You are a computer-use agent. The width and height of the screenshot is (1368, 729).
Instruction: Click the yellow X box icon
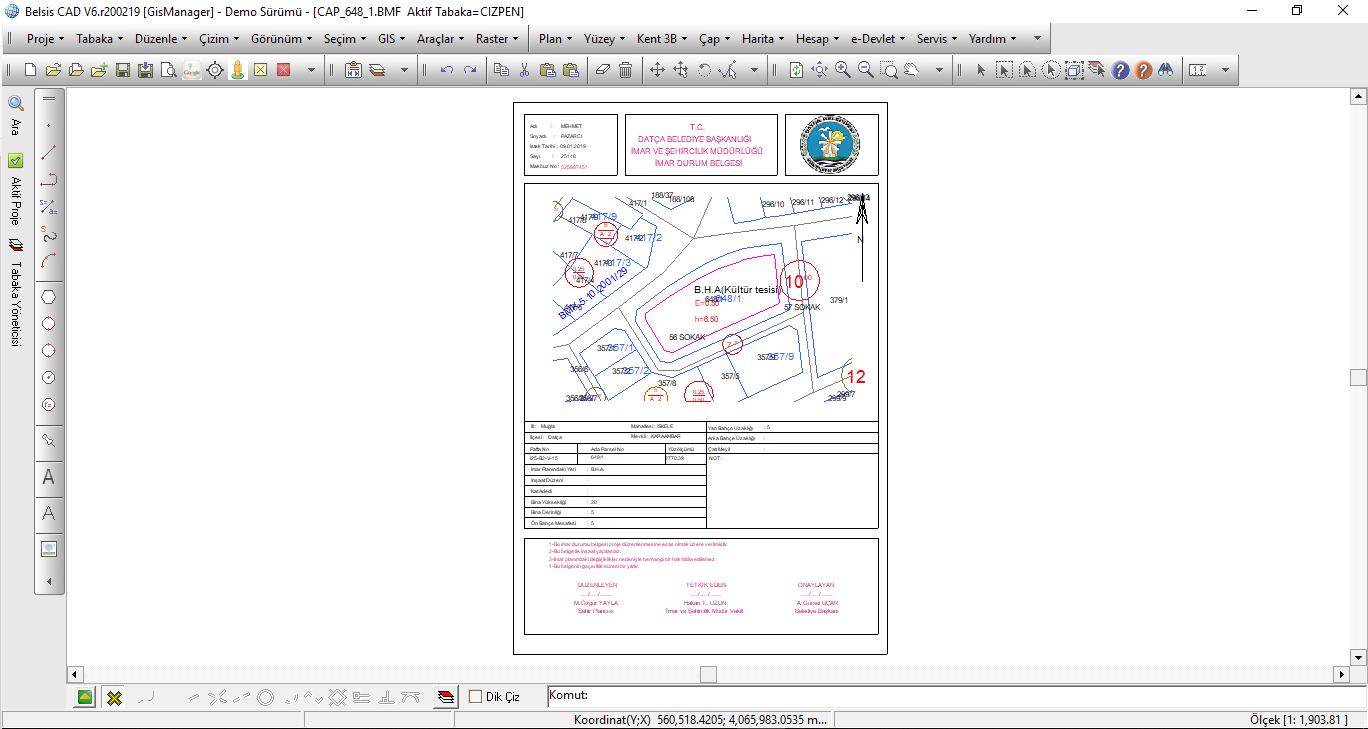tap(260, 70)
